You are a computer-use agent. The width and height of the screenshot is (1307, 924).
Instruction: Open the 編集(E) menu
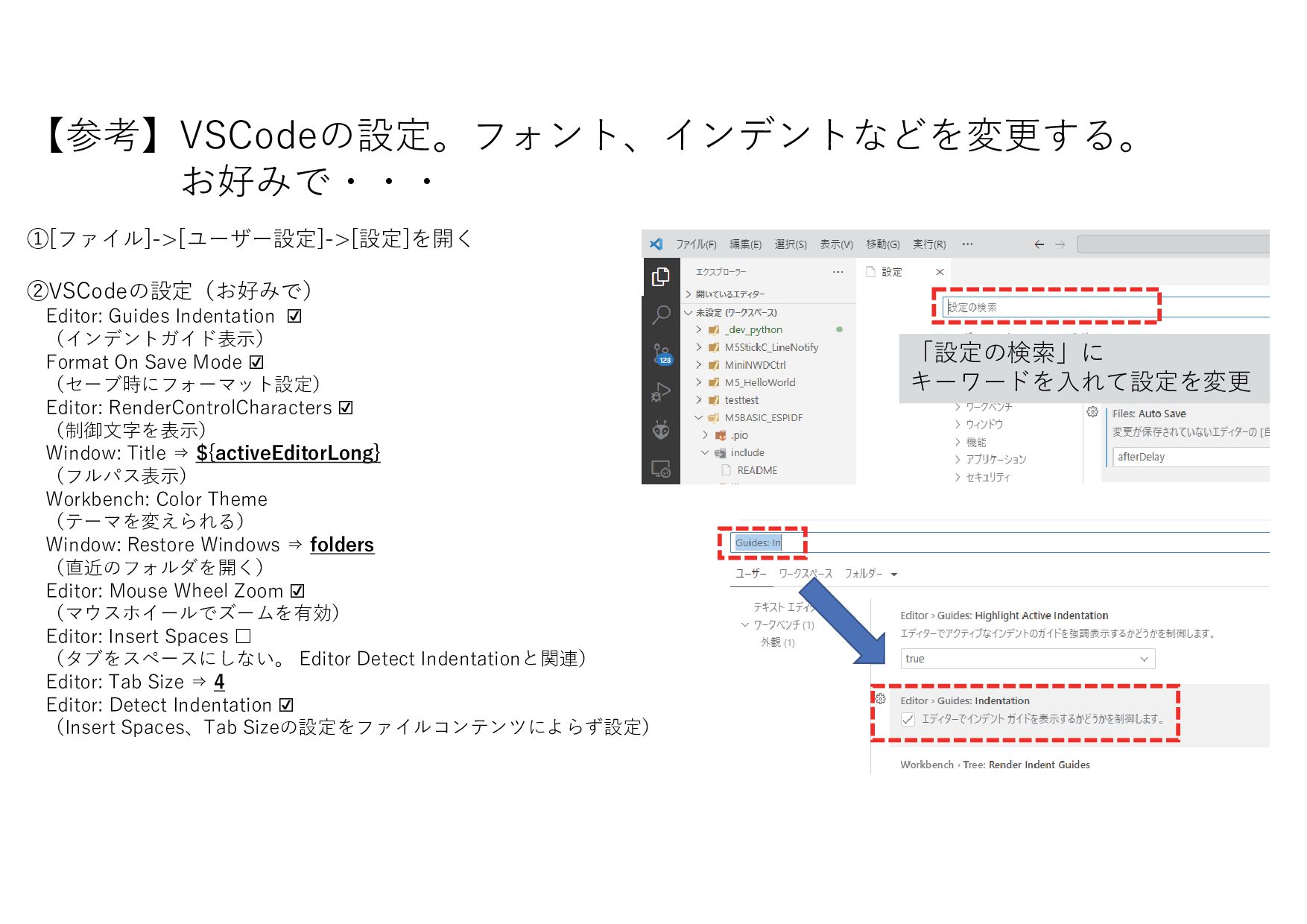[x=745, y=244]
